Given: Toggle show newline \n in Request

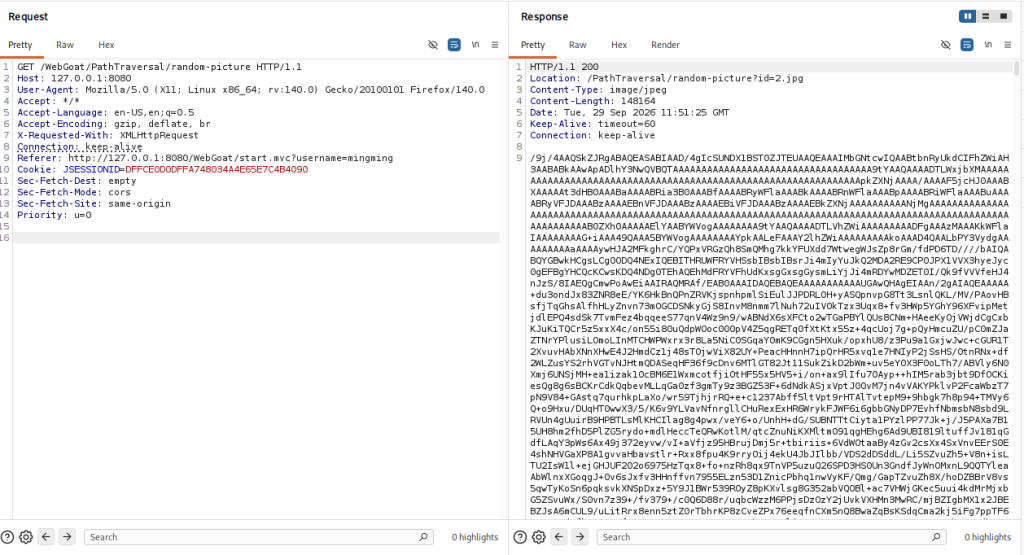Looking at the screenshot, I should point(475,45).
